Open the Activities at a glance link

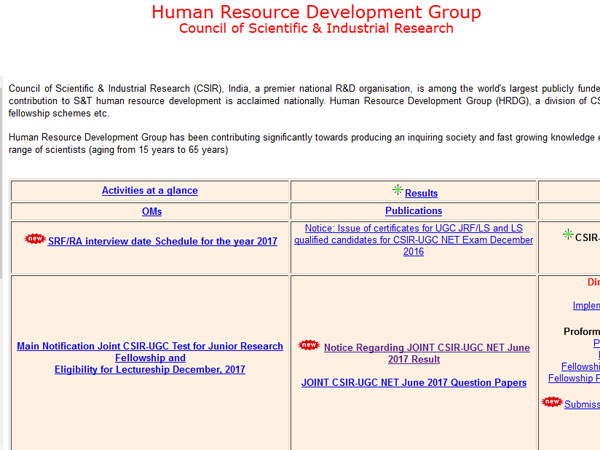(149, 191)
